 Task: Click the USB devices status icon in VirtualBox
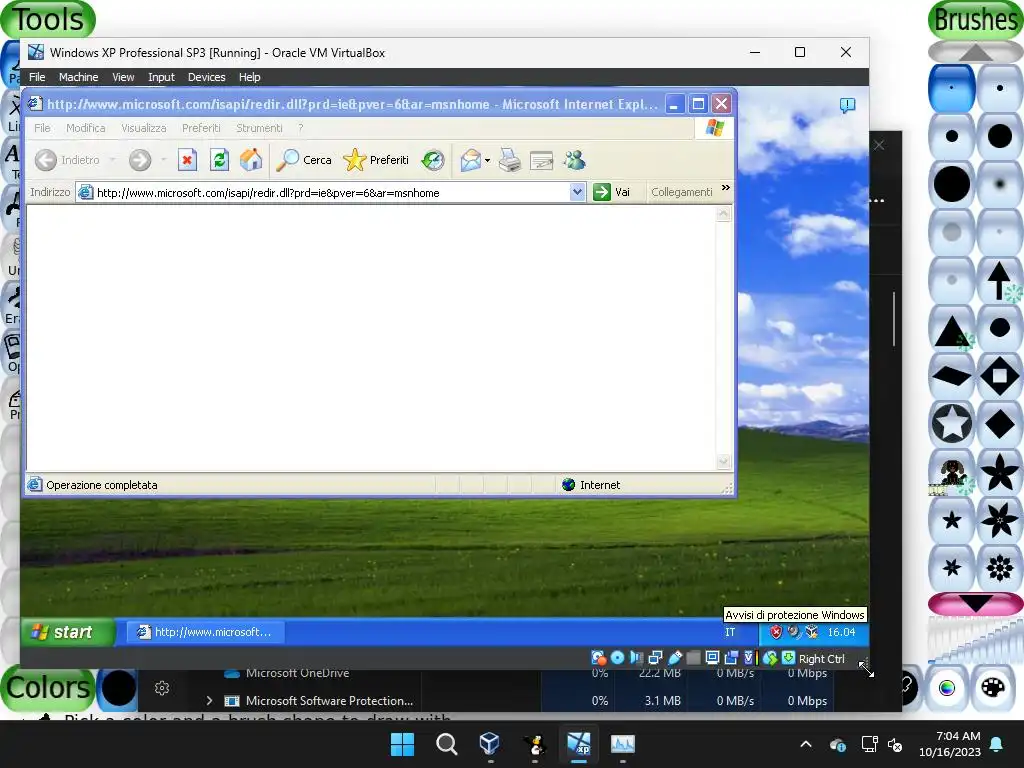(675, 658)
